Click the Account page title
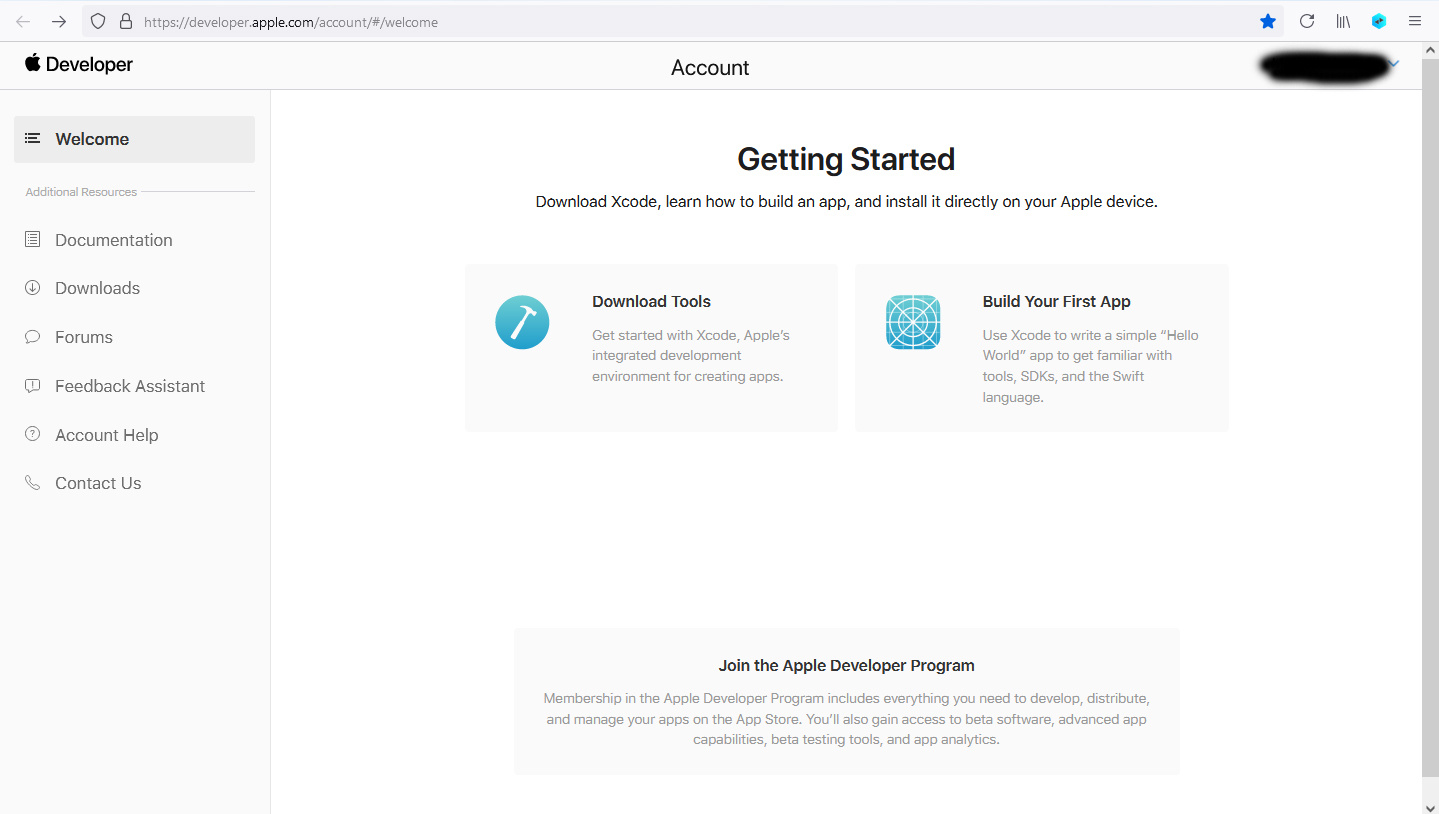Viewport: 1439px width, 814px height. coord(710,67)
